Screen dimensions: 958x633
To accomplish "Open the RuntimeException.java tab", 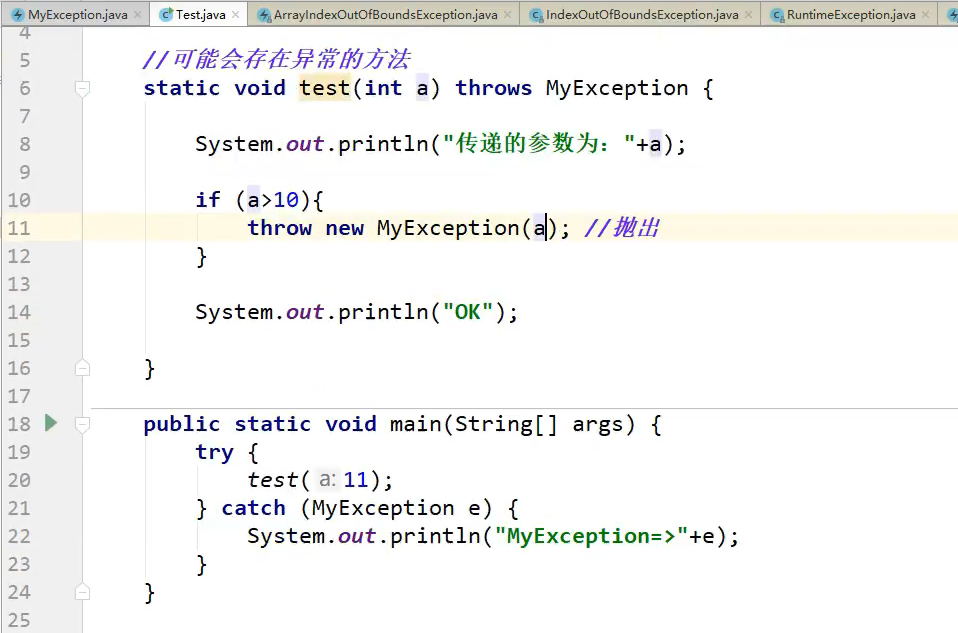I will point(851,15).
